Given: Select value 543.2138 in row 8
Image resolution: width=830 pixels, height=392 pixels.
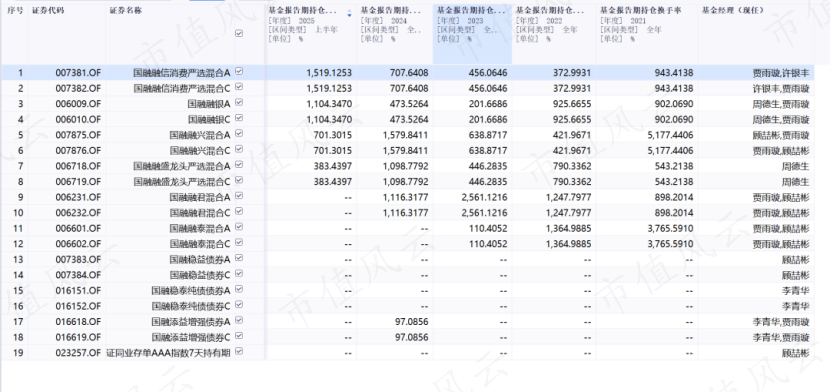Looking at the screenshot, I should pyautogui.click(x=673, y=181).
